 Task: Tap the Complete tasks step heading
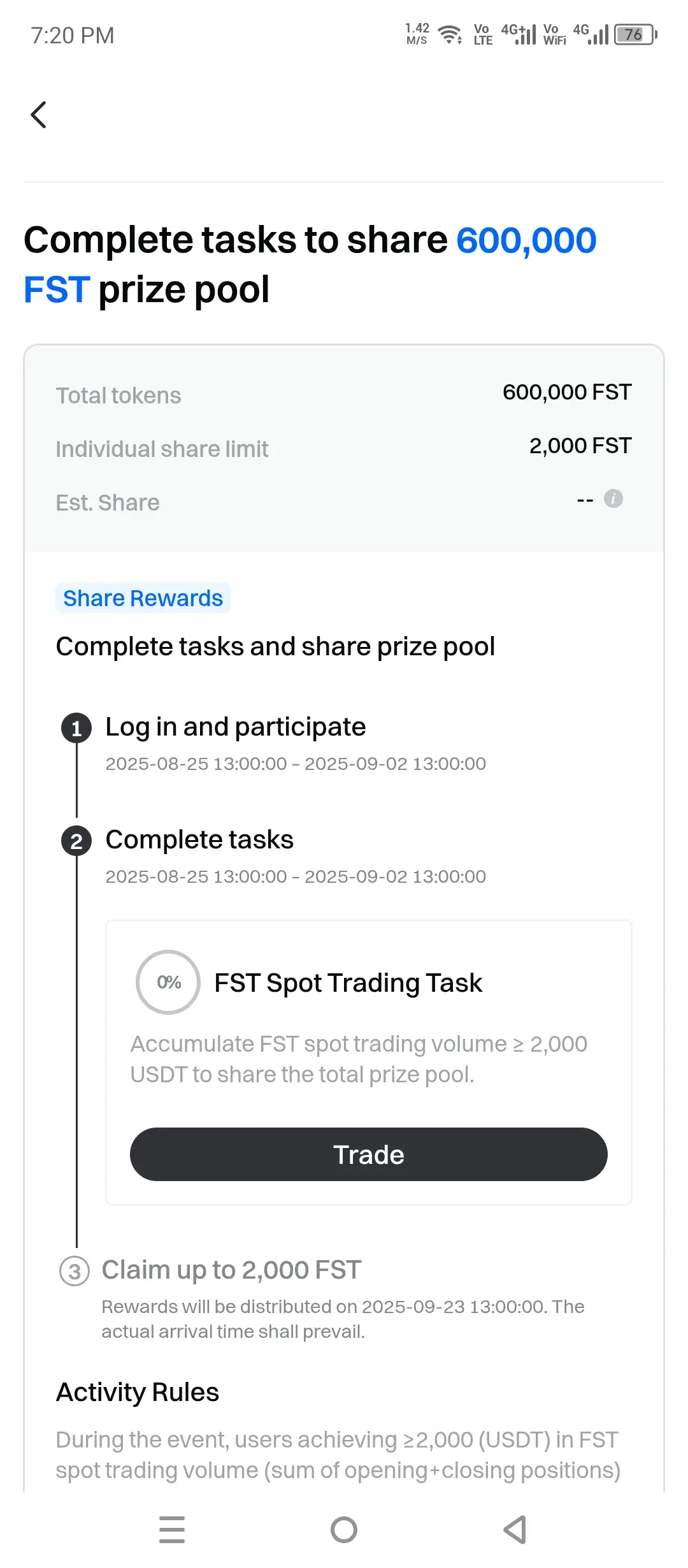tap(199, 839)
